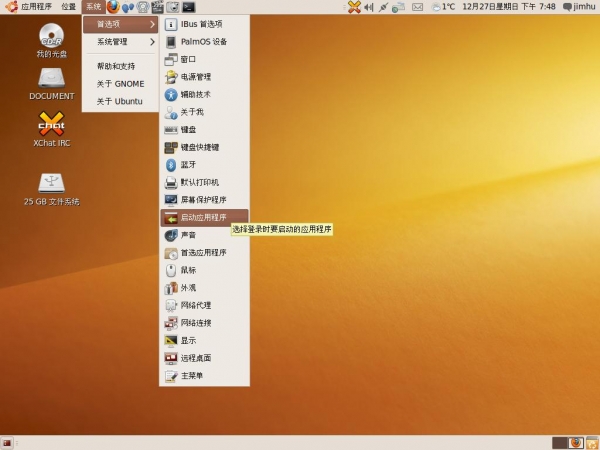Open the 我的光盘 CD-R desktop icon

point(52,40)
